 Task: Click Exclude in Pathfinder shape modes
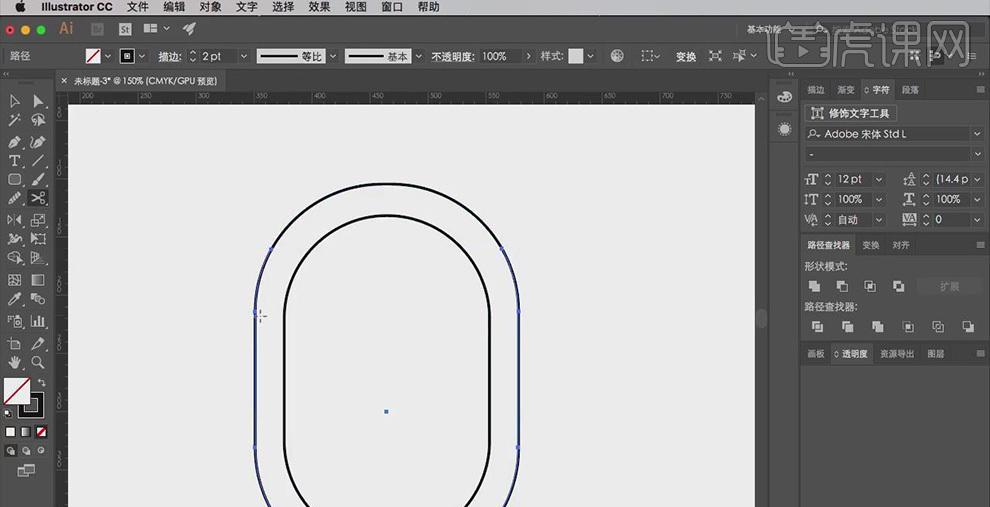(x=898, y=286)
